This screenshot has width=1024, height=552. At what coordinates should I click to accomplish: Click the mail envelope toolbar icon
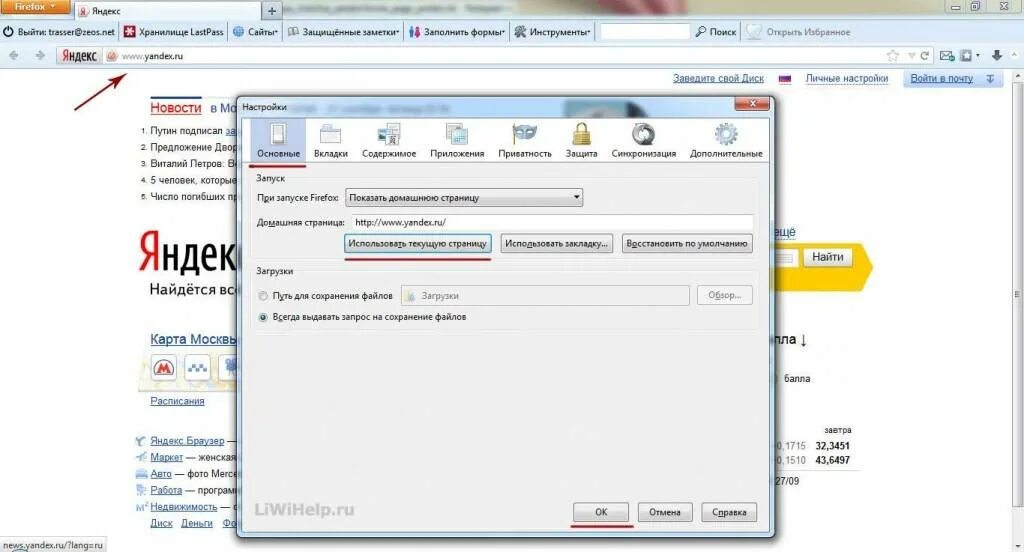[947, 56]
